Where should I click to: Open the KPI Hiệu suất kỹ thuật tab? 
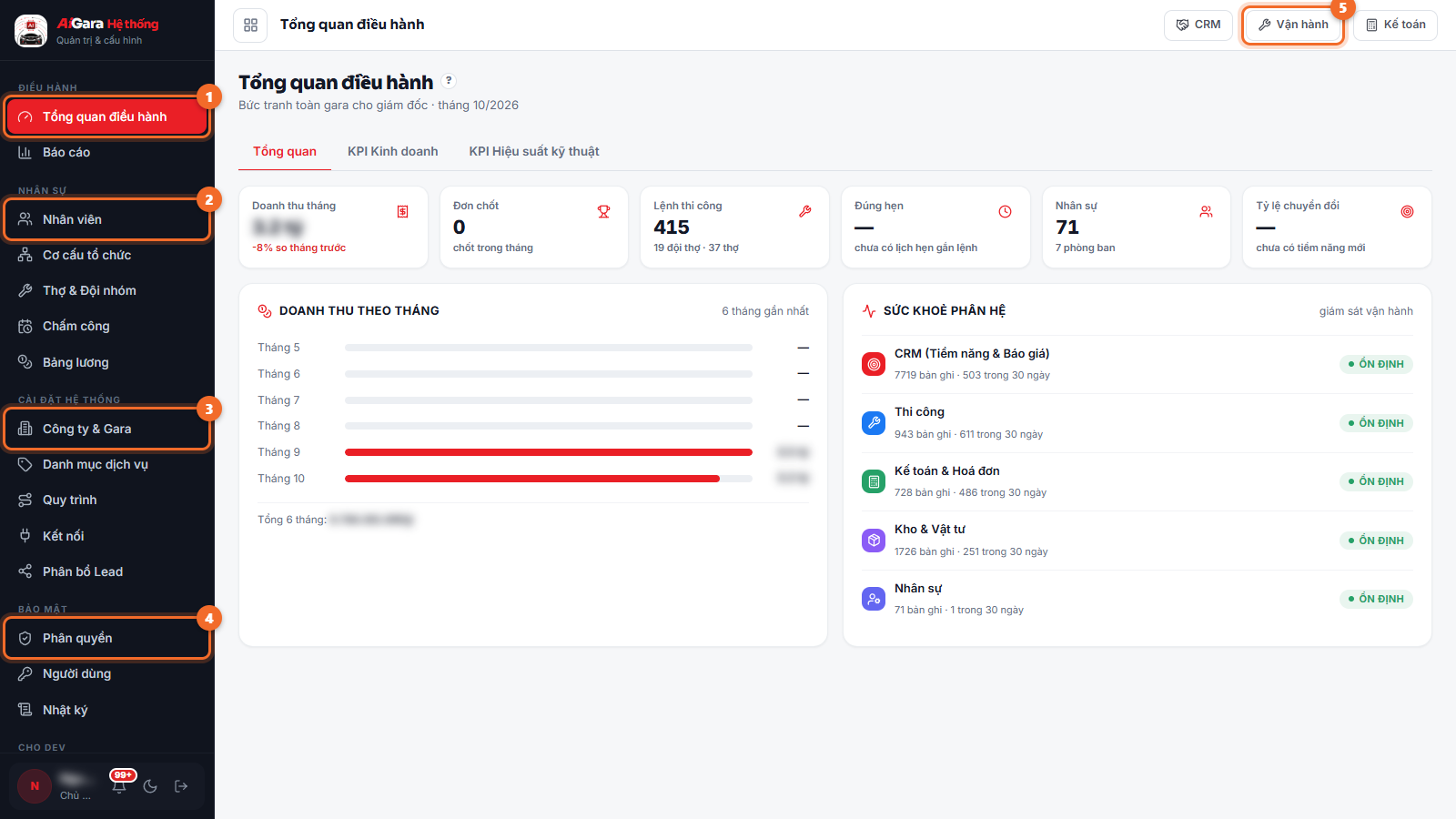coord(534,152)
